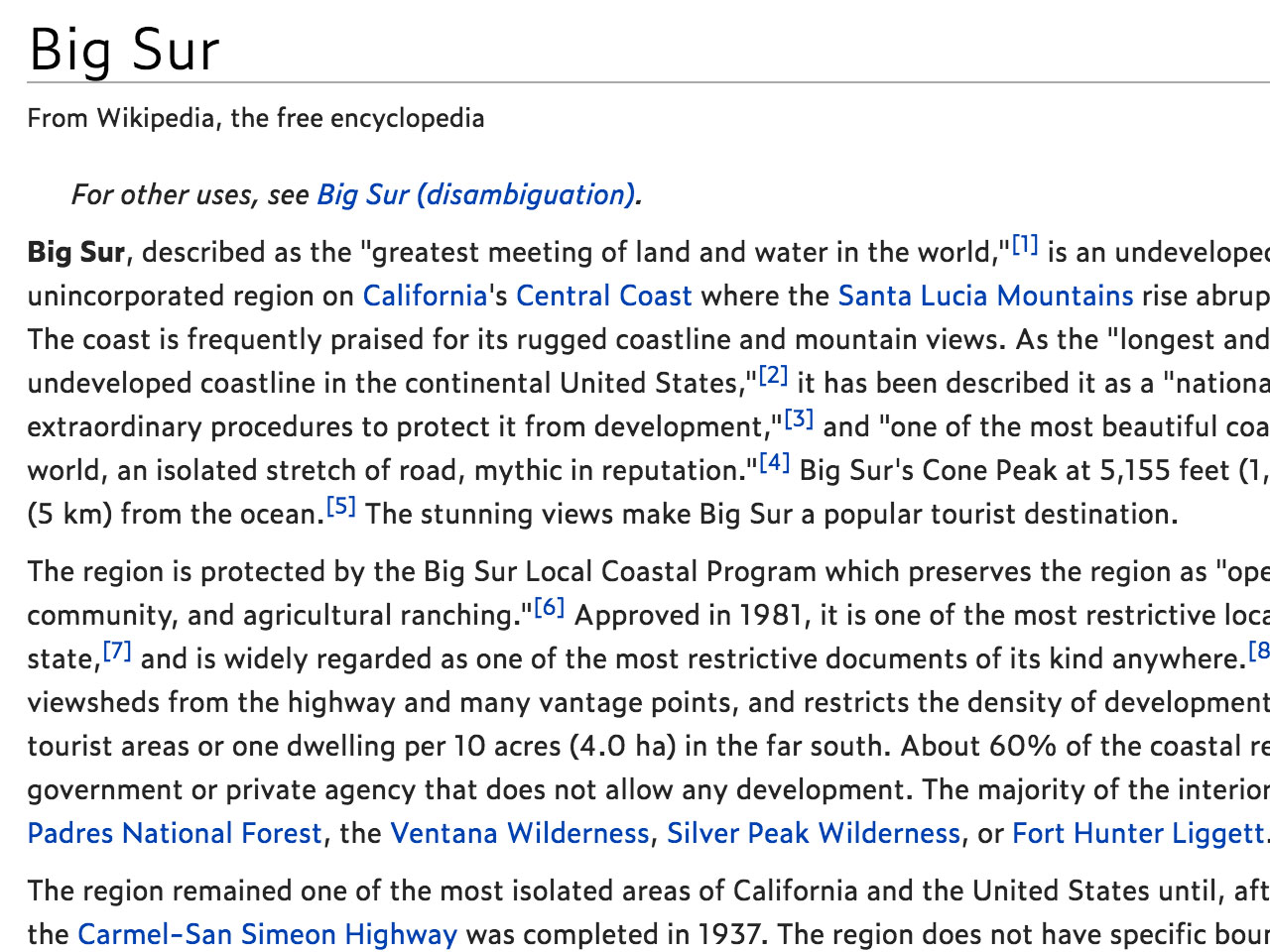
Task: Open the Carmel–San Simeon Highway link
Action: click(267, 934)
